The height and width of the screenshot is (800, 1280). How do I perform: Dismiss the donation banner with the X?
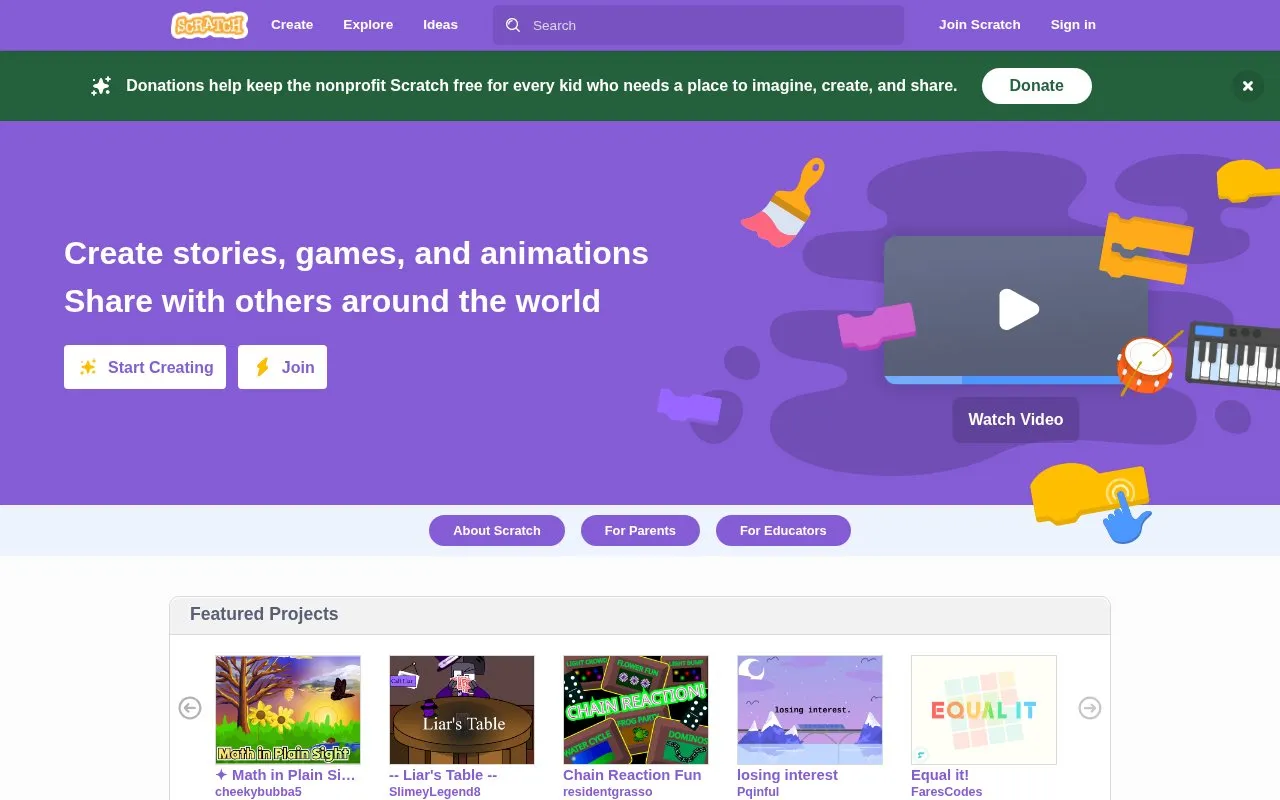click(1247, 86)
